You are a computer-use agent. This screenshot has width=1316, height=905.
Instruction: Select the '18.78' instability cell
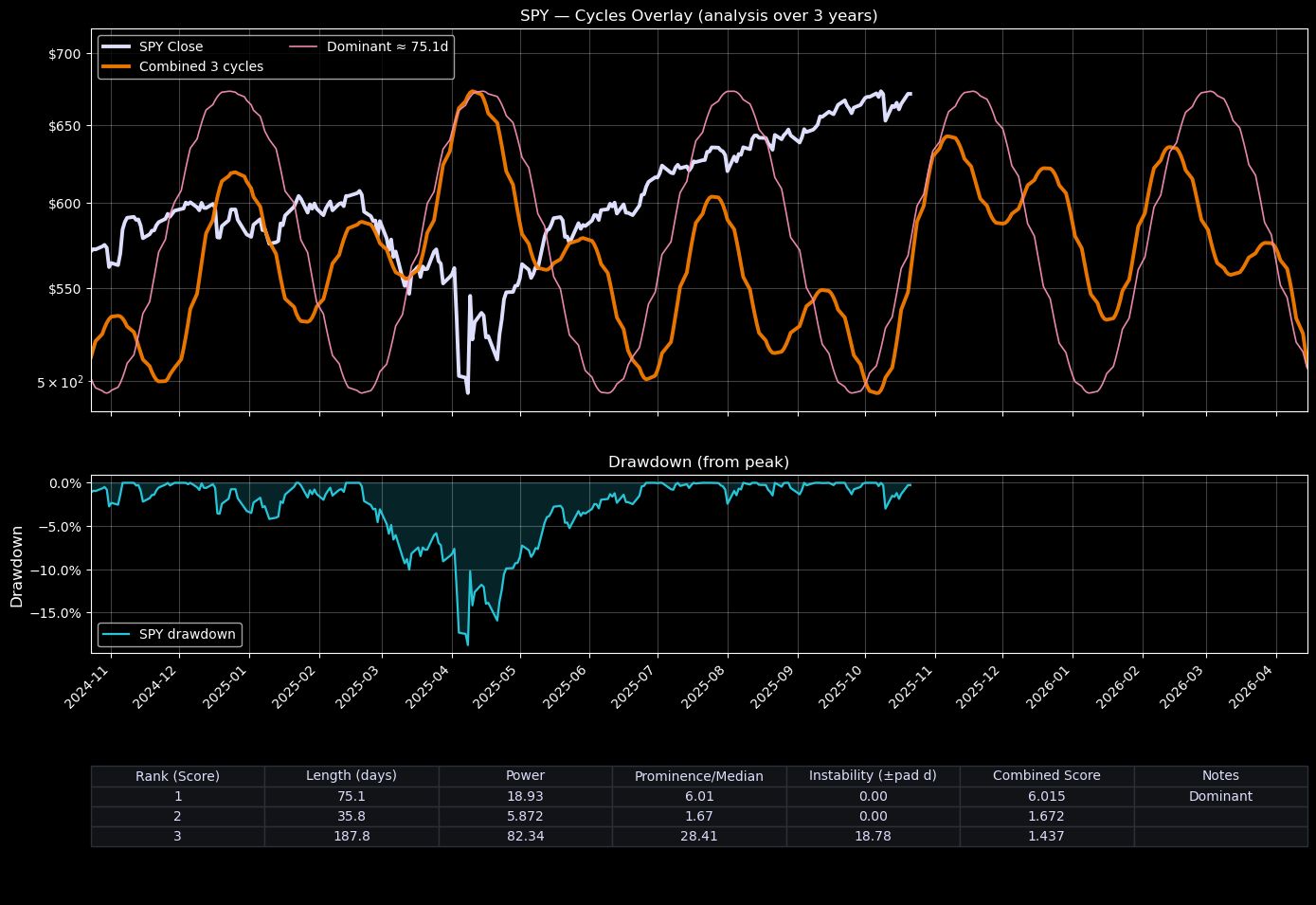click(x=873, y=836)
